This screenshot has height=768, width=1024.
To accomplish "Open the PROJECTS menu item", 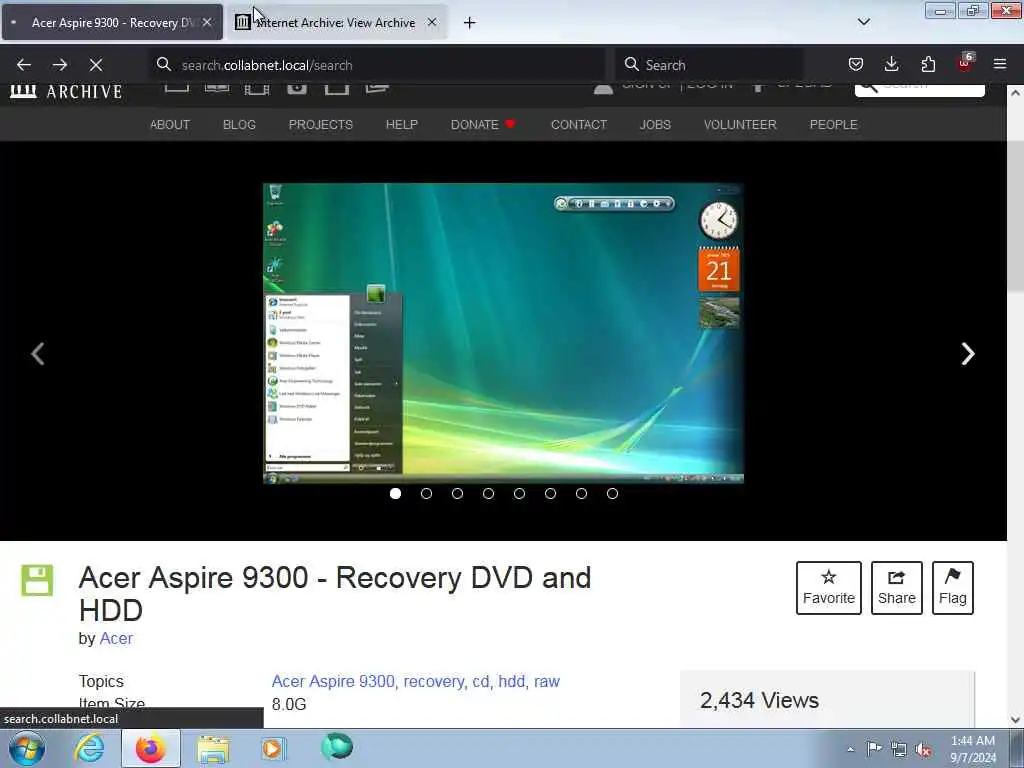I will (x=321, y=124).
